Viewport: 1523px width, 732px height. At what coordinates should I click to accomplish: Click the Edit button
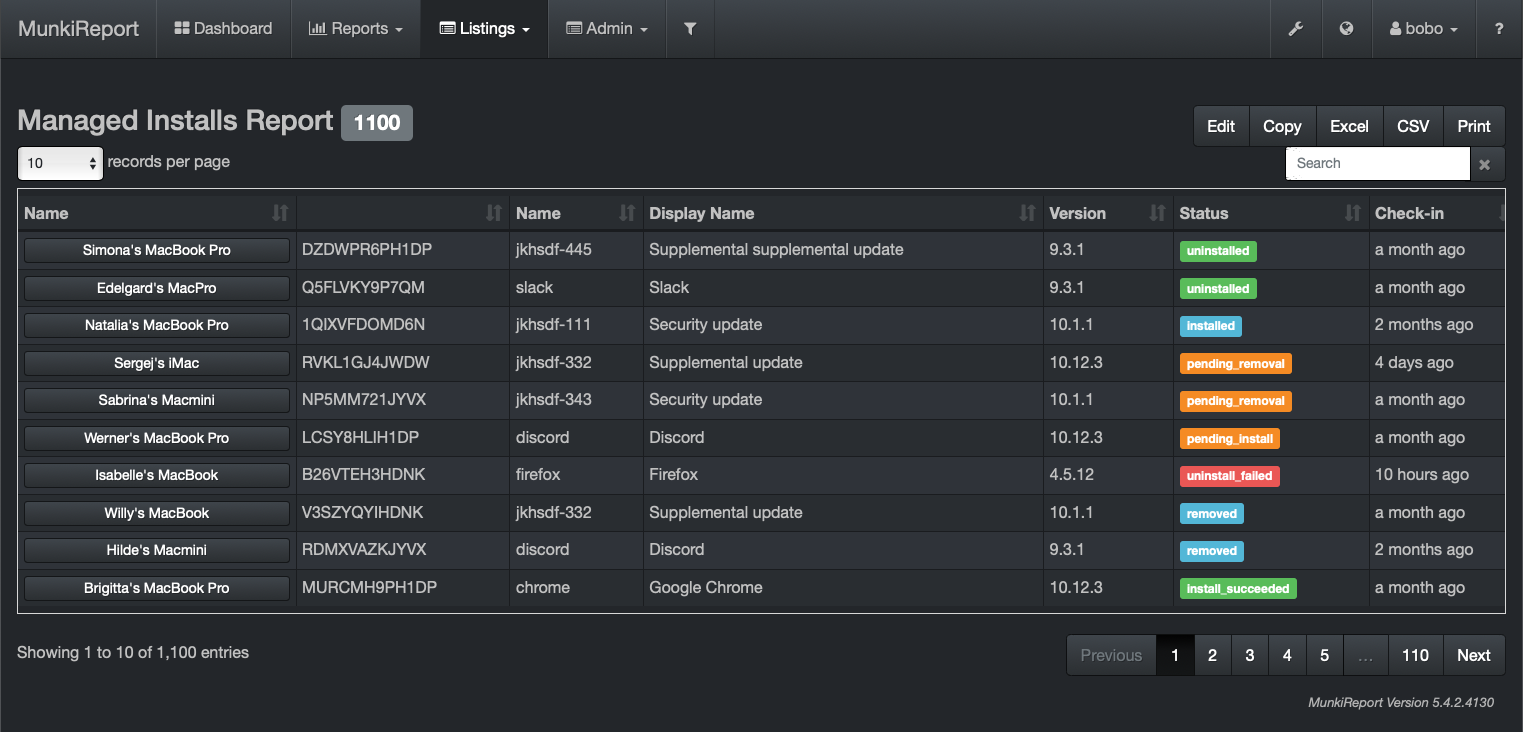1221,126
